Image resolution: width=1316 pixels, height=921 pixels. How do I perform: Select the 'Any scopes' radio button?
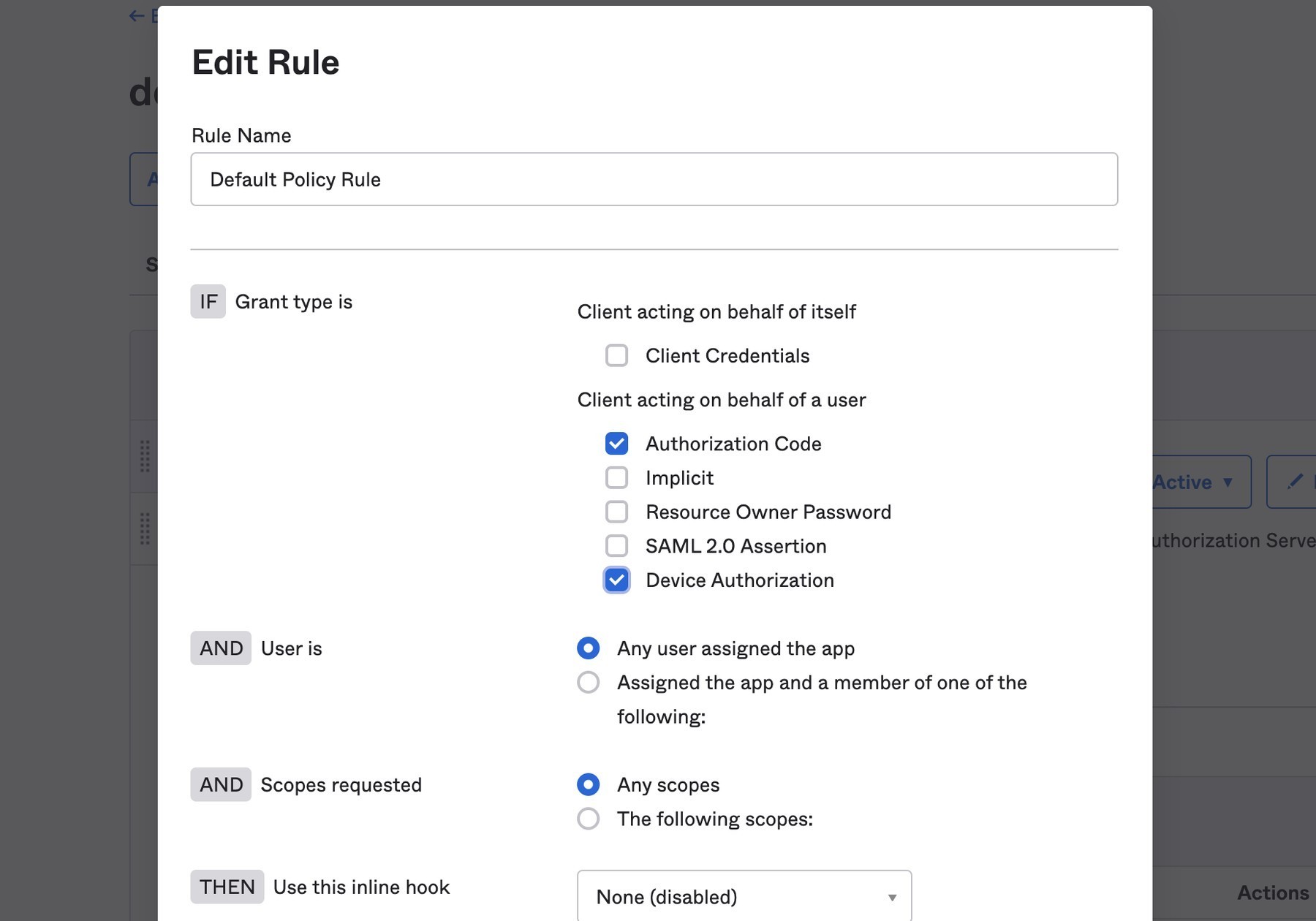[x=588, y=785]
